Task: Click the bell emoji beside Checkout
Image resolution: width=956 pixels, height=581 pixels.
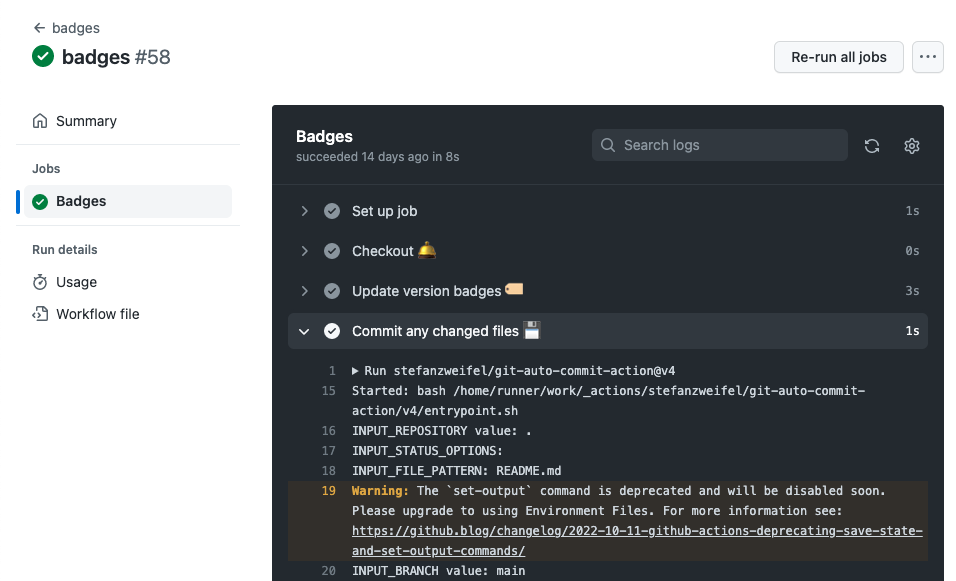Action: pos(427,250)
